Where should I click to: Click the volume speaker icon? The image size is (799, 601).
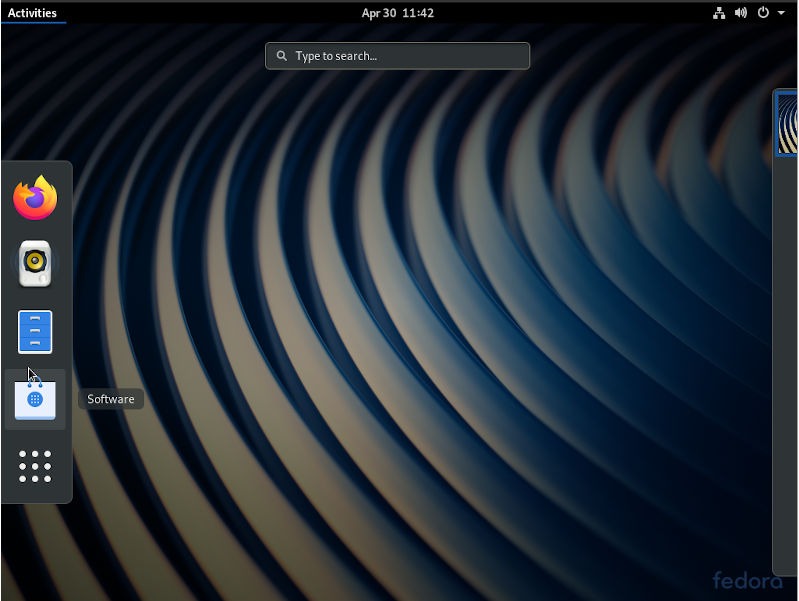pos(741,13)
